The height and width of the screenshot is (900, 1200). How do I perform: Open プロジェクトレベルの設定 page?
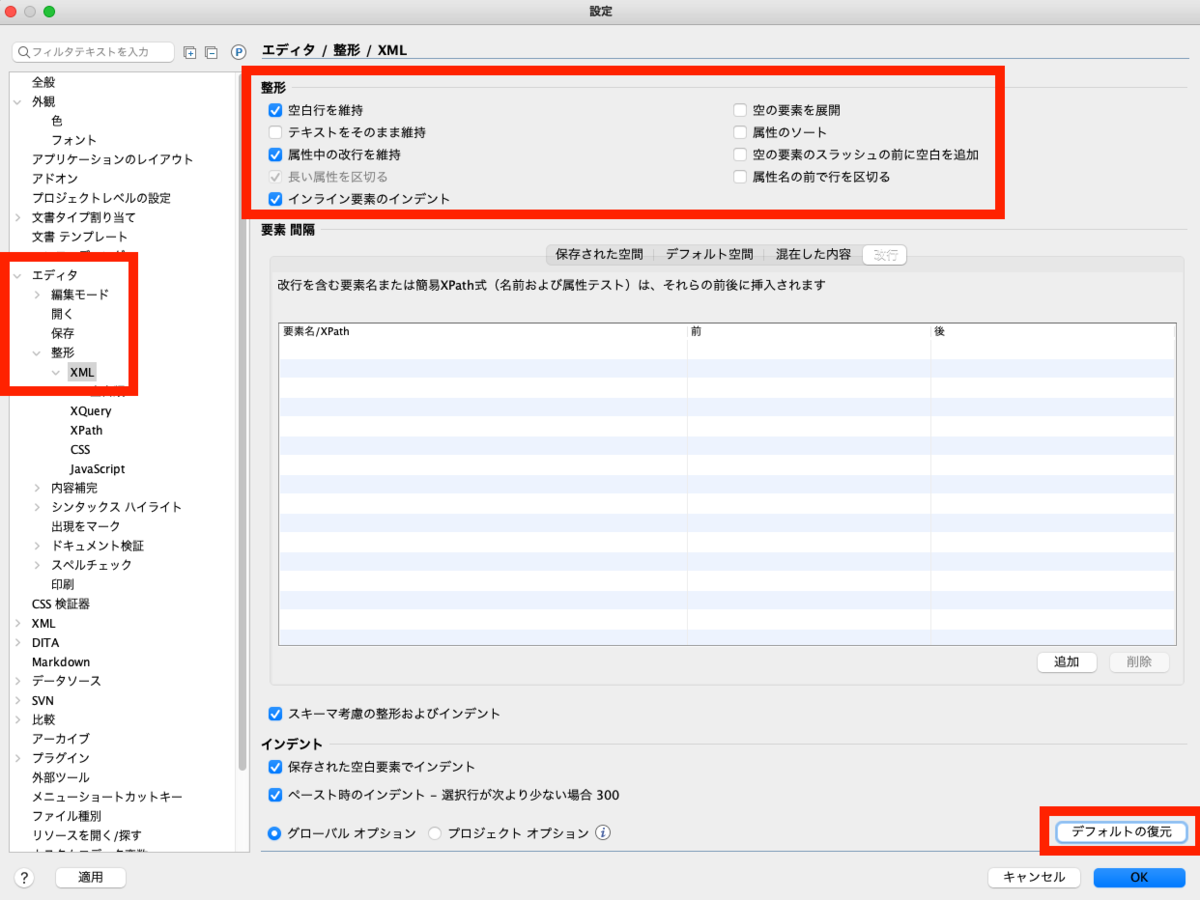pos(101,198)
